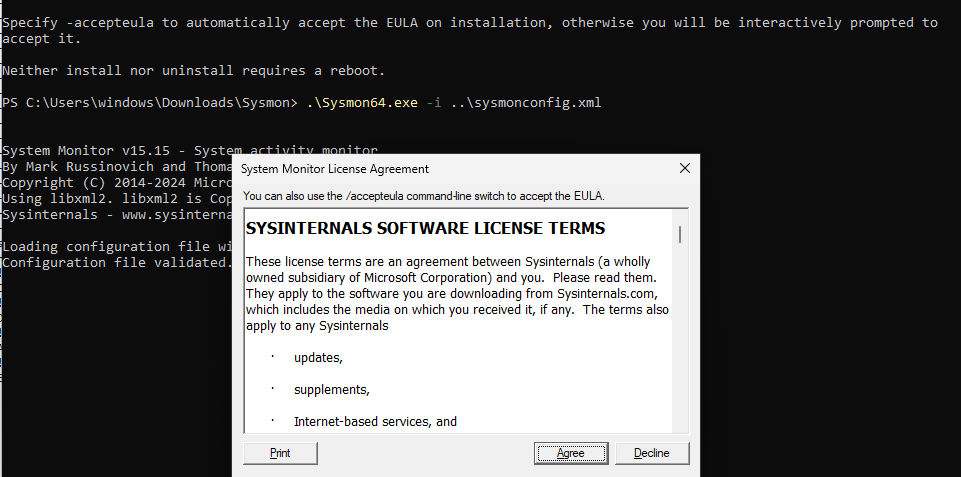The image size is (961, 477).
Task: Click 'Neither install nor uninstall requires a reboot.' line
Action: click(x=193, y=71)
